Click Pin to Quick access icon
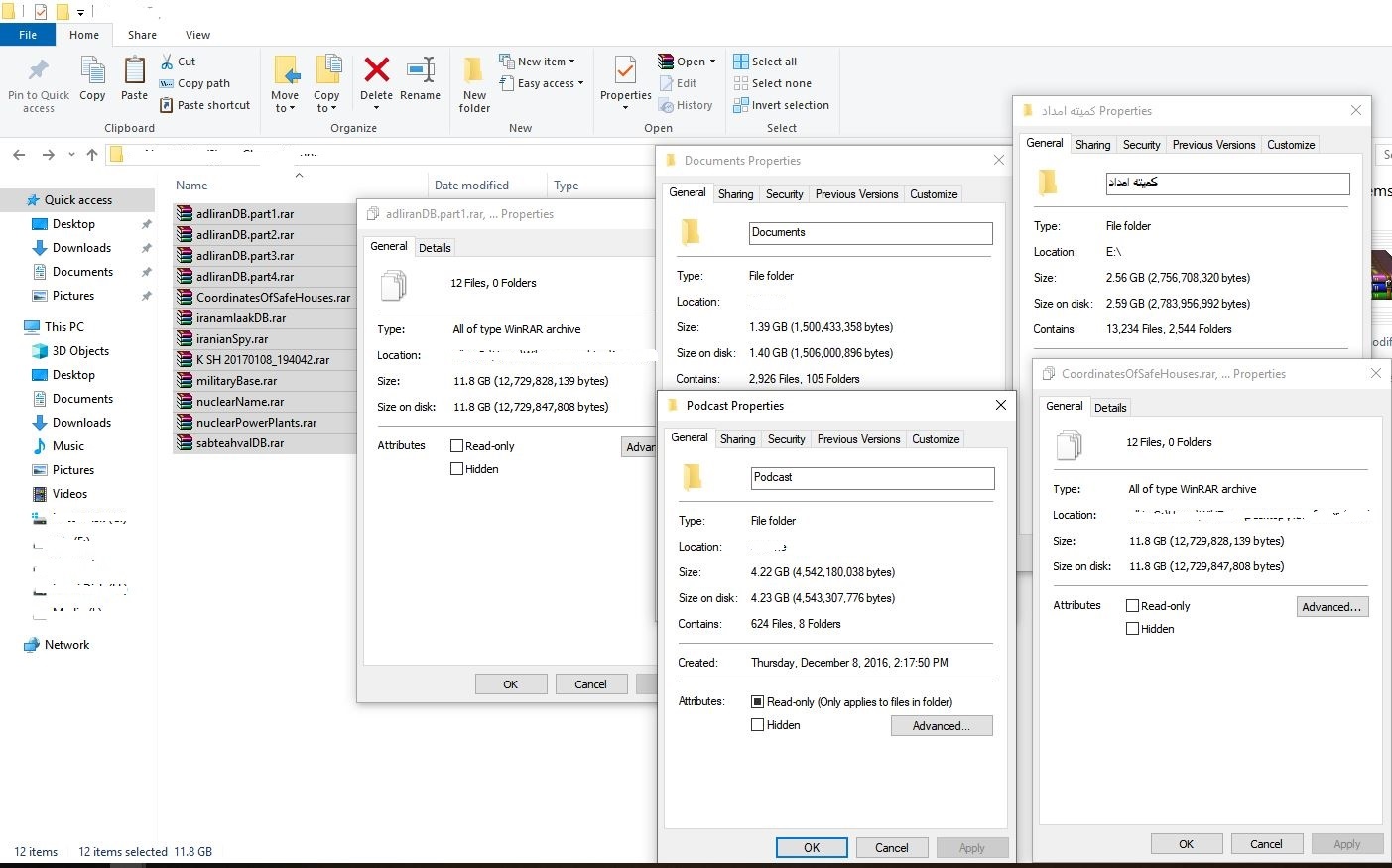 click(x=39, y=71)
